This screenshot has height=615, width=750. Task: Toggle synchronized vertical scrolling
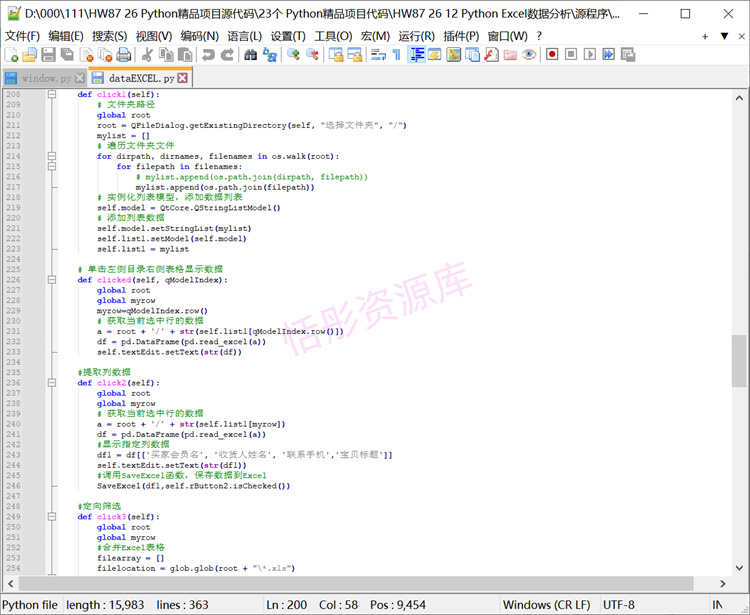tap(336, 55)
